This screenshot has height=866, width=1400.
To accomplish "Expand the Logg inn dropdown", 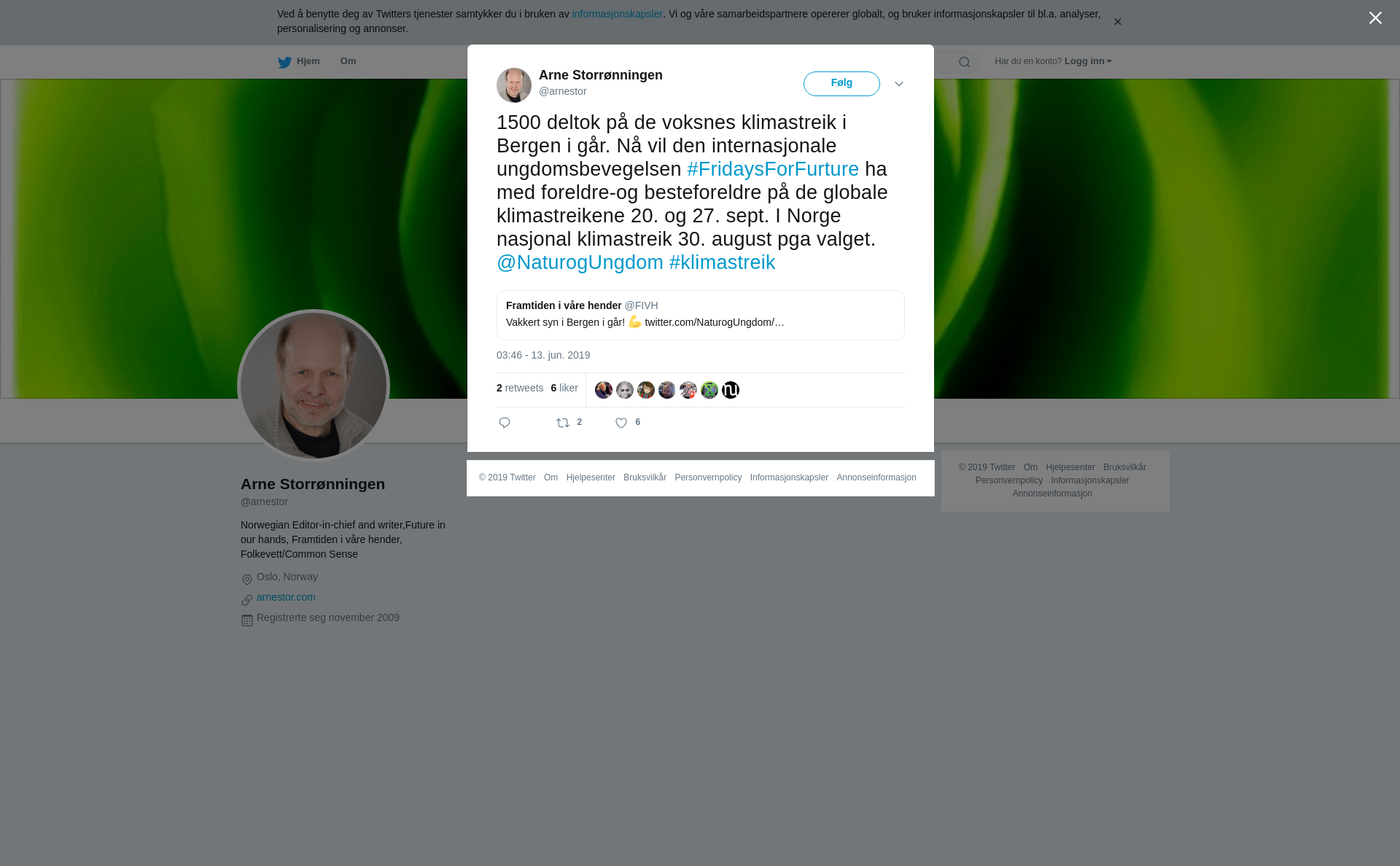I will coord(1088,61).
